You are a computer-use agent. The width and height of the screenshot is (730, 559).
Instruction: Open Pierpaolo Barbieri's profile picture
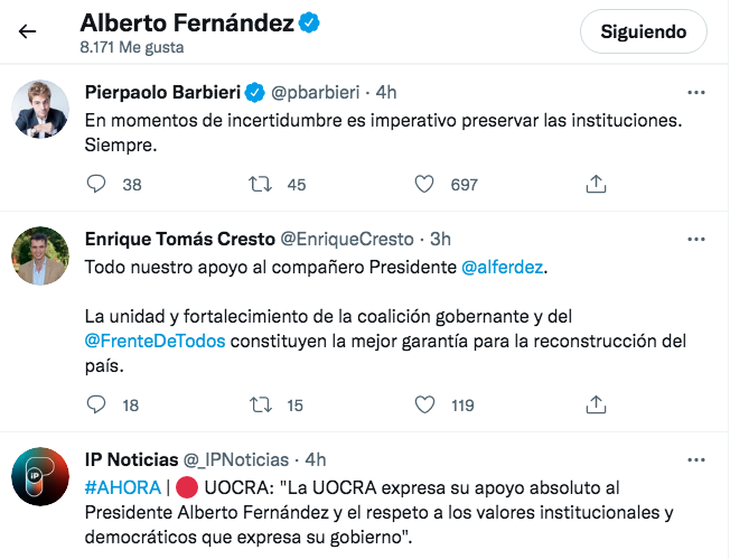40,109
